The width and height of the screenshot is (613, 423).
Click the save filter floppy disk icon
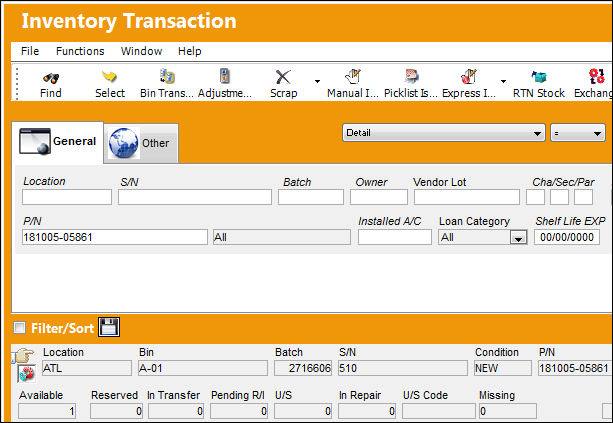coord(109,327)
